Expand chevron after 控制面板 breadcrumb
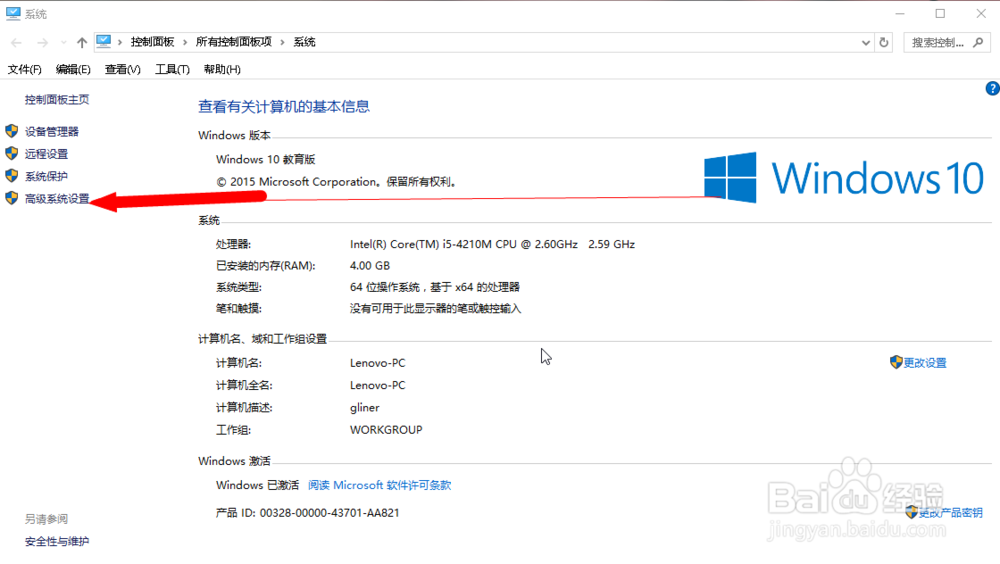The image size is (1000, 564). pos(185,42)
